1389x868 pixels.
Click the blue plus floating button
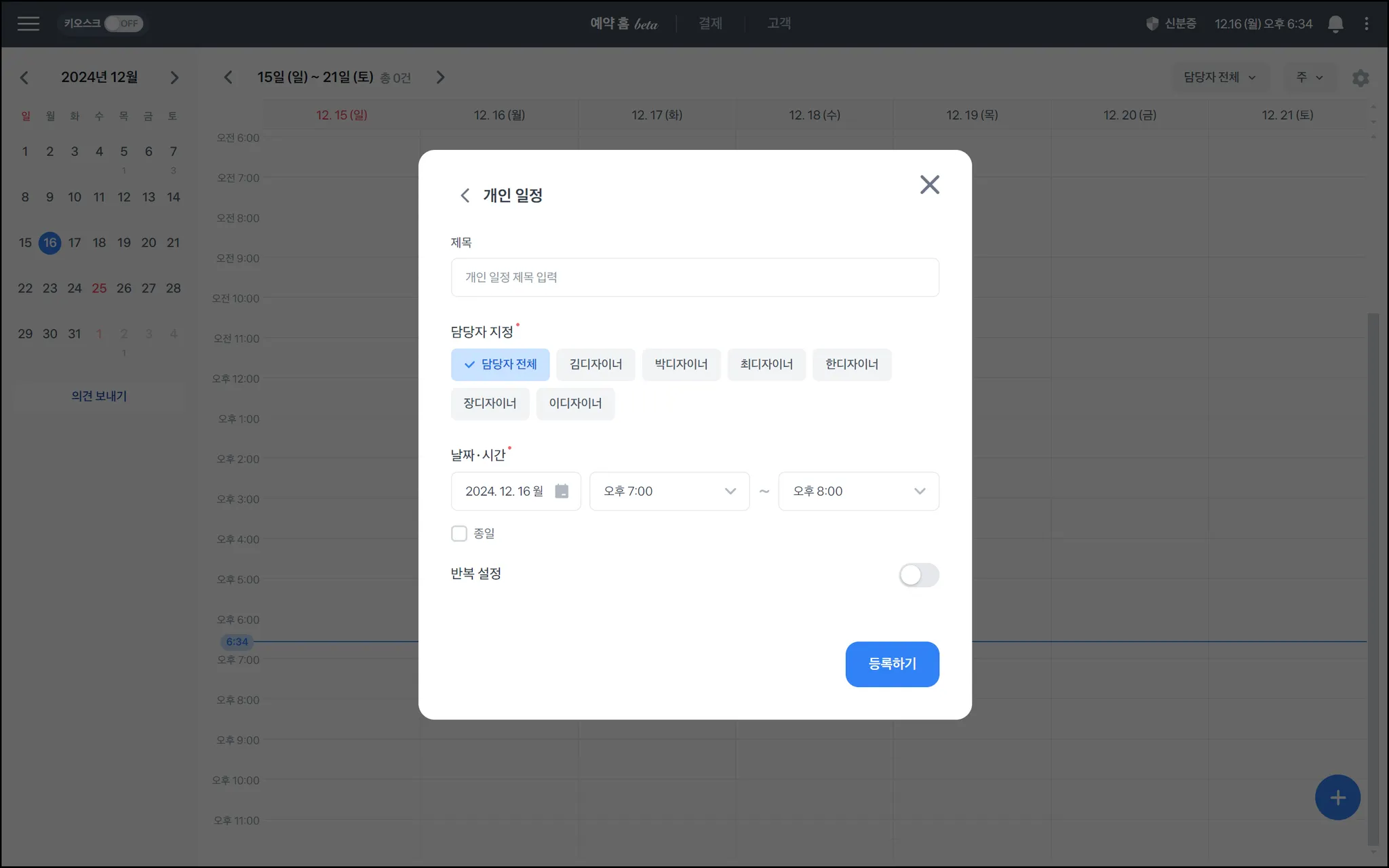click(1337, 797)
